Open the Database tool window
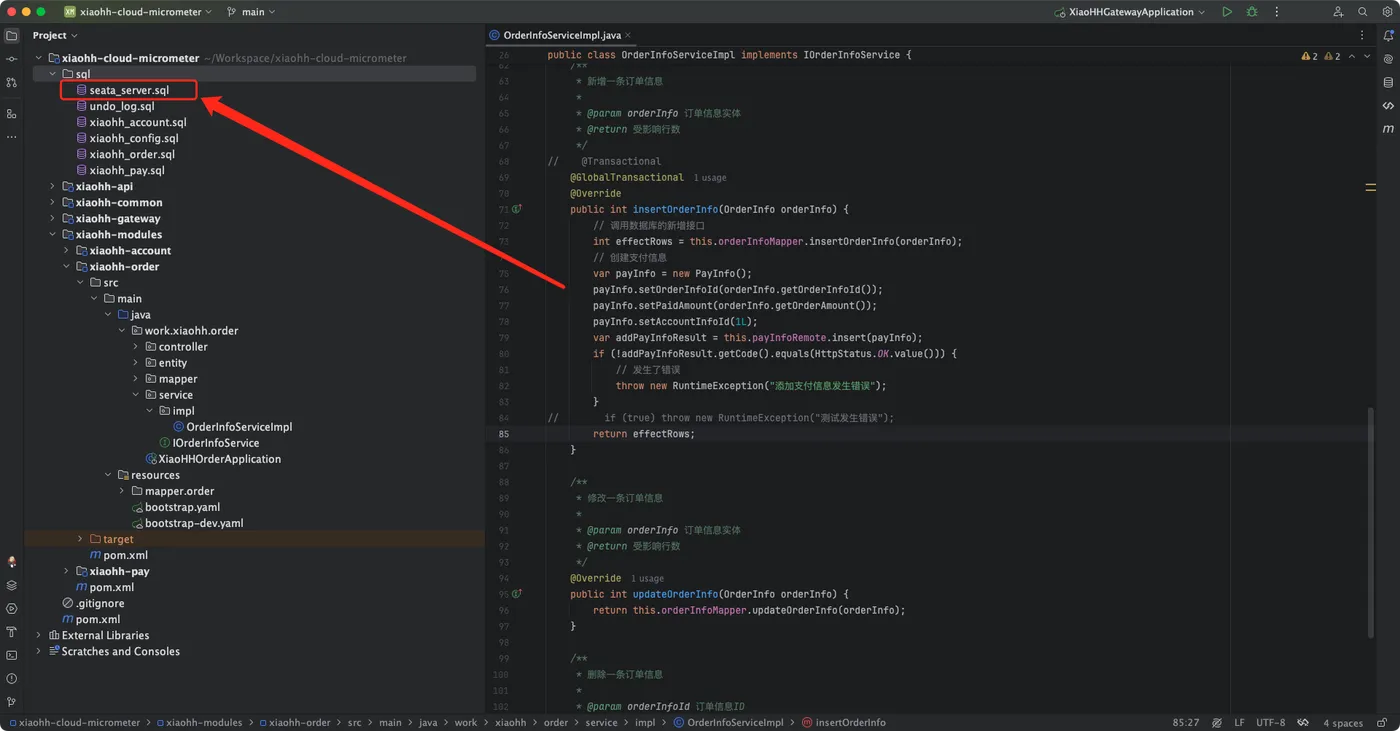The height and width of the screenshot is (731, 1400). click(x=1388, y=82)
